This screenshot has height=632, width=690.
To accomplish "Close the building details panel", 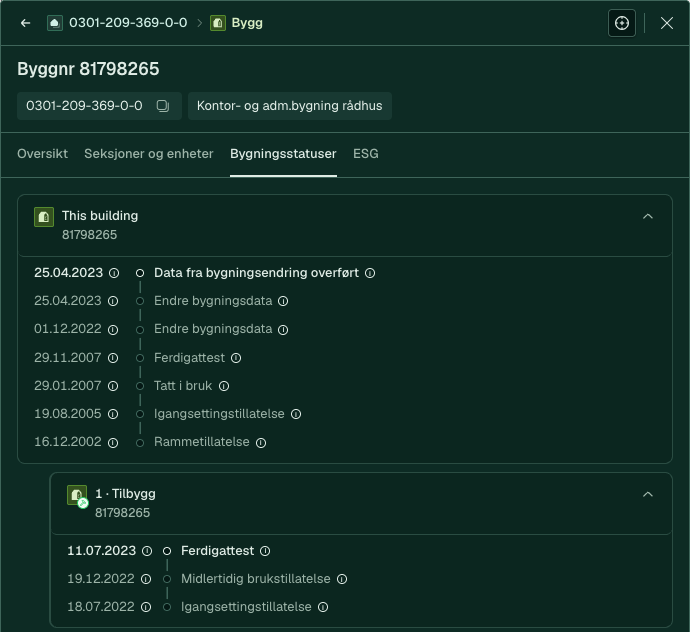I will 667,23.
